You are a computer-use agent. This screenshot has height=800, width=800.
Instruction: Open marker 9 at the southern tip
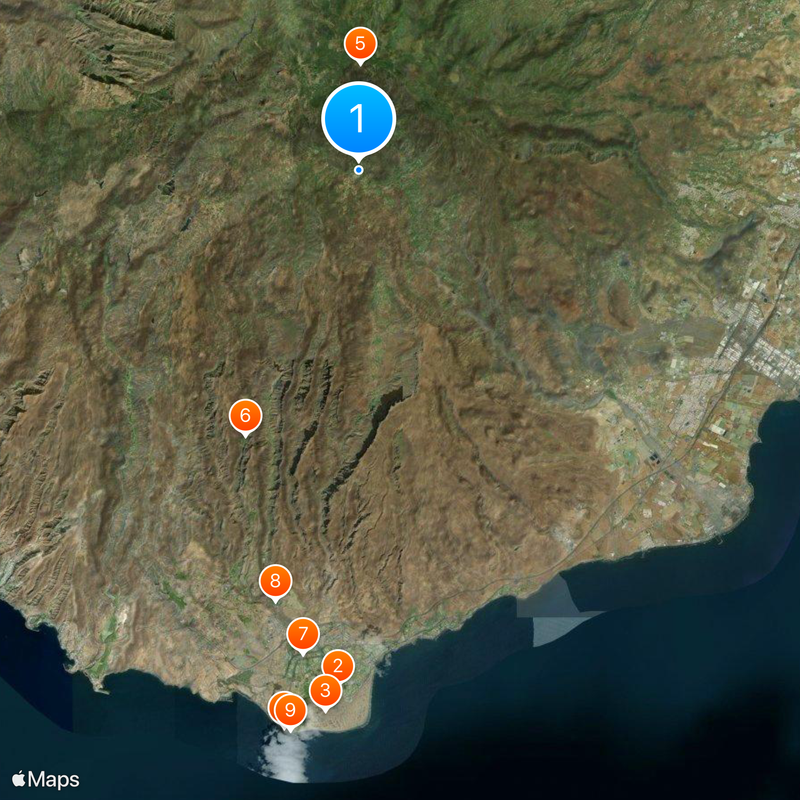290,708
